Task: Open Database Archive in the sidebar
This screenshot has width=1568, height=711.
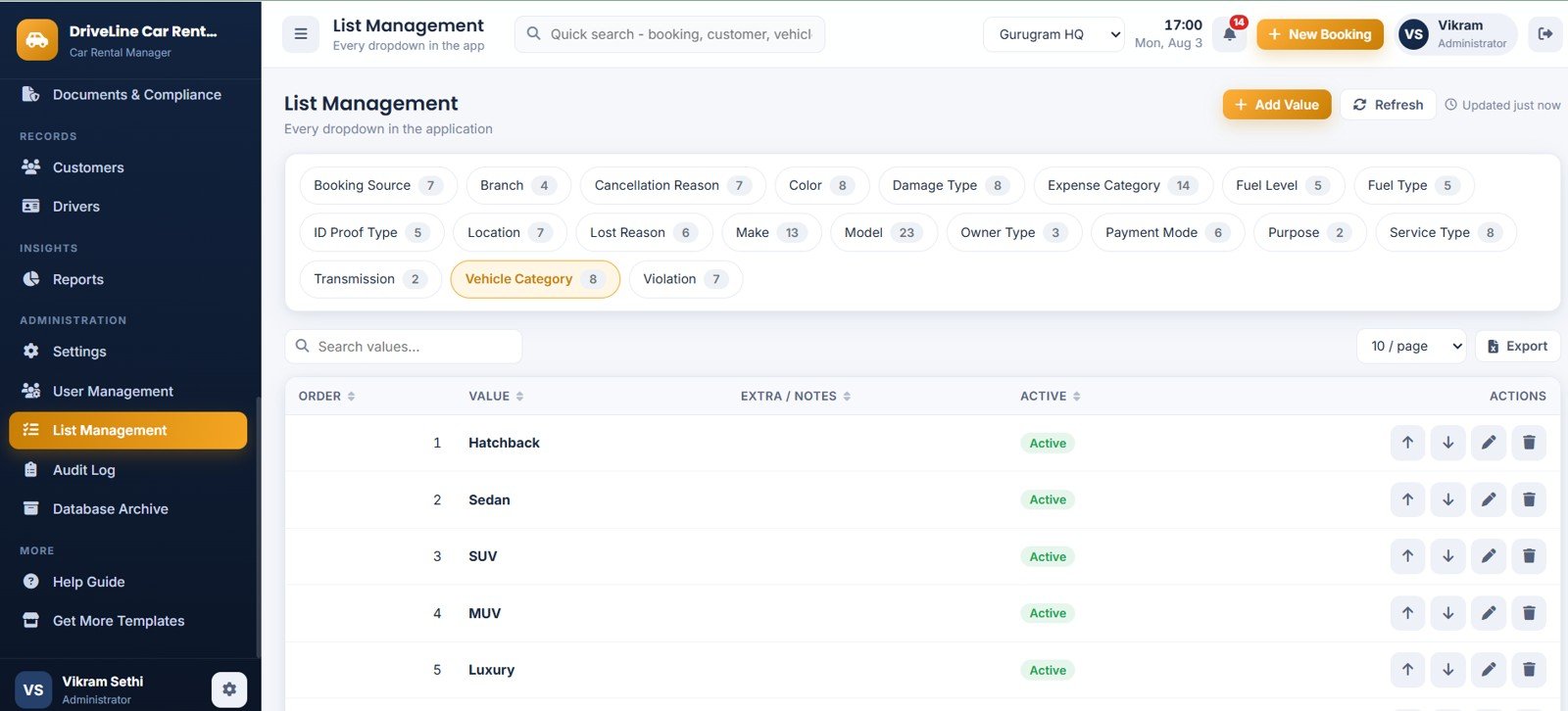Action: coord(128,509)
